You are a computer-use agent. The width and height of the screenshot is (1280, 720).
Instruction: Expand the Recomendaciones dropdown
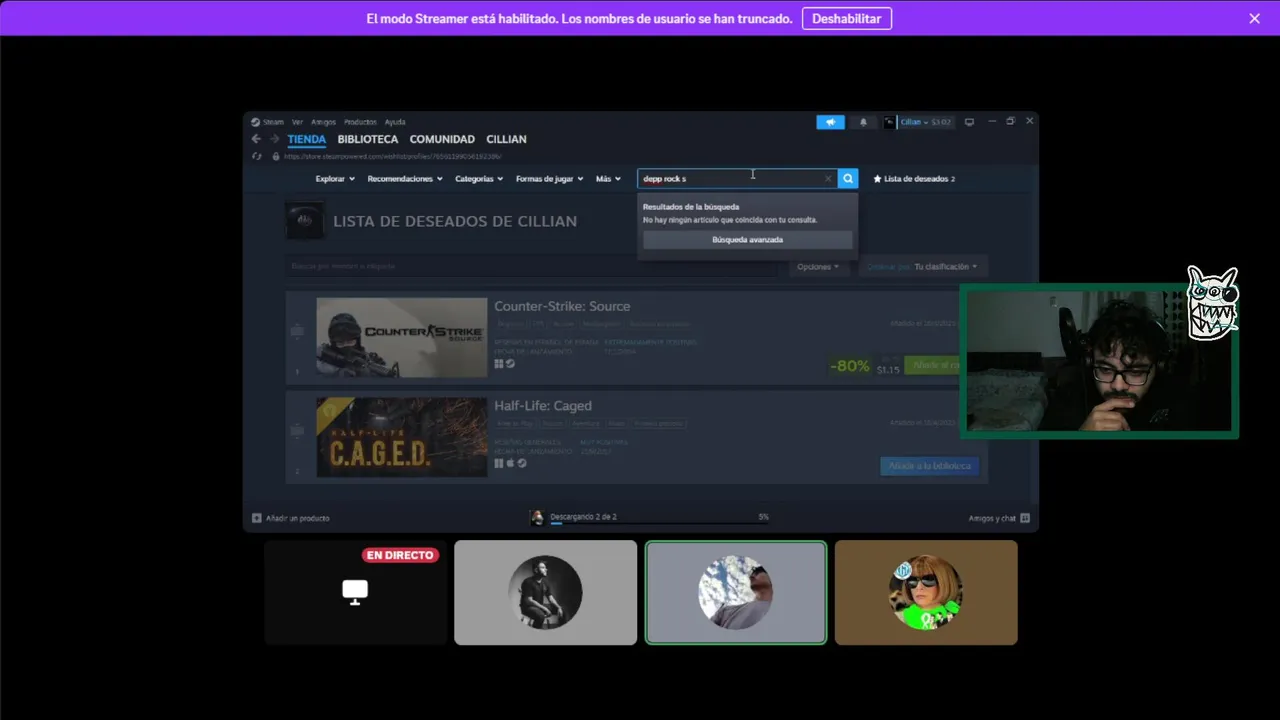pyautogui.click(x=405, y=179)
